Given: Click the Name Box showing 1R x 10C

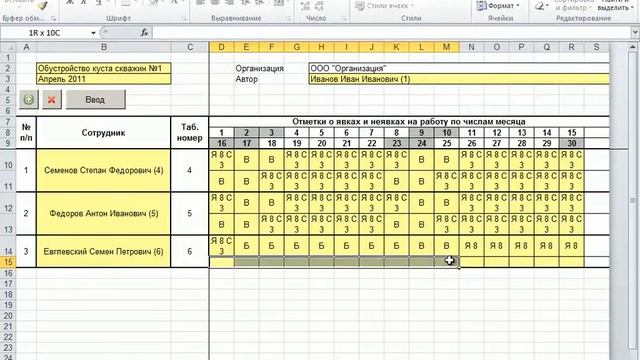Looking at the screenshot, I should pos(45,33).
